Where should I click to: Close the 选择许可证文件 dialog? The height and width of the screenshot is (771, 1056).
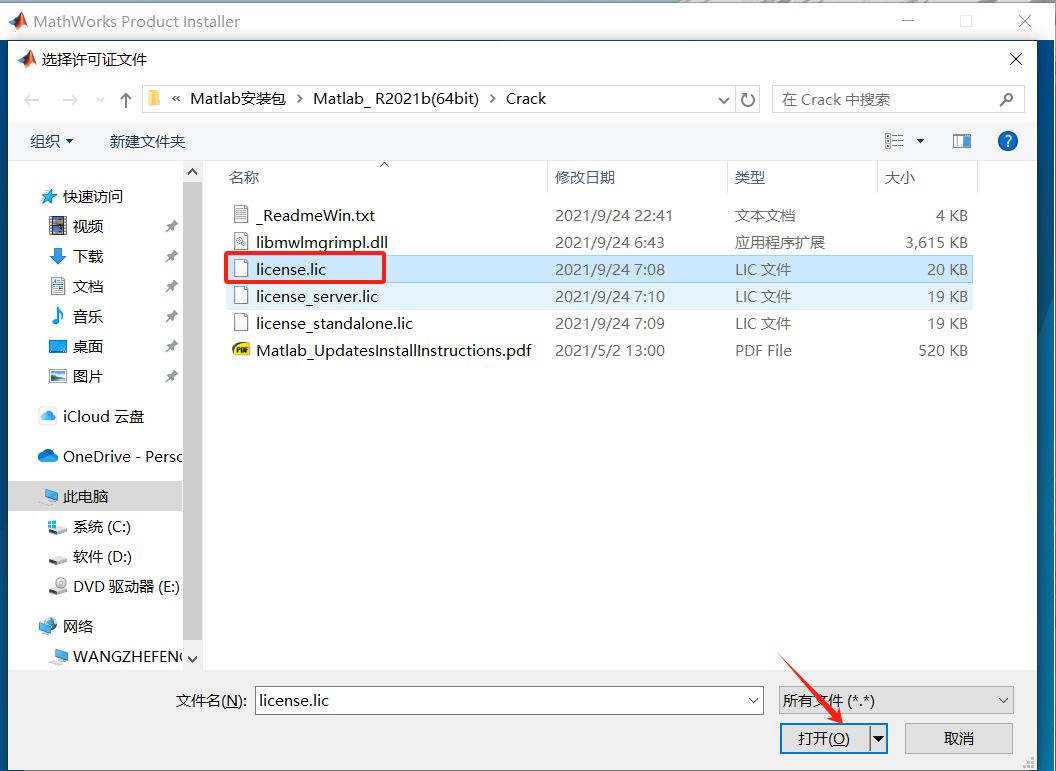[1016, 59]
